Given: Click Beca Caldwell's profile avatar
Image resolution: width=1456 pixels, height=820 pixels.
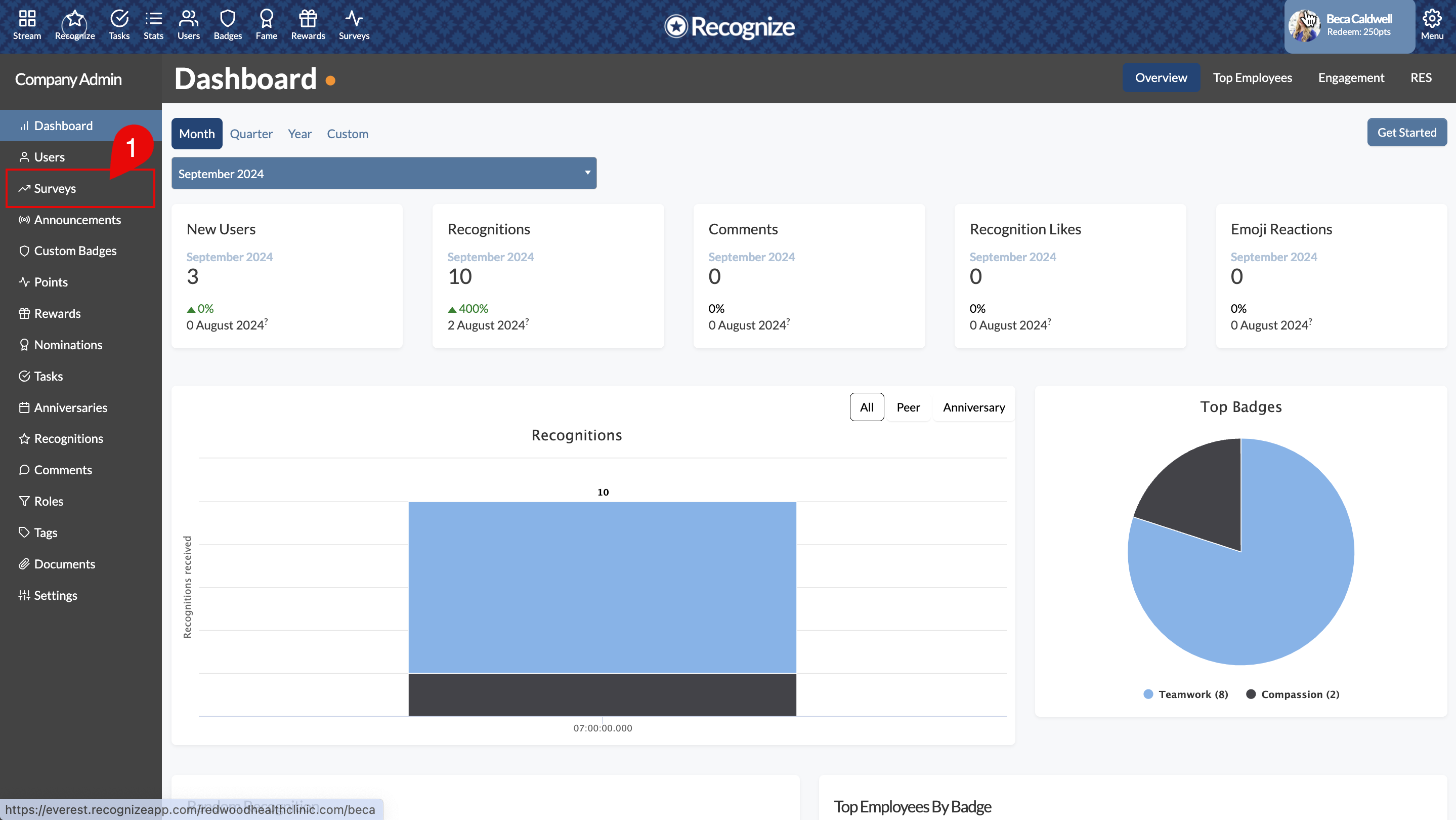Looking at the screenshot, I should pyautogui.click(x=1305, y=26).
